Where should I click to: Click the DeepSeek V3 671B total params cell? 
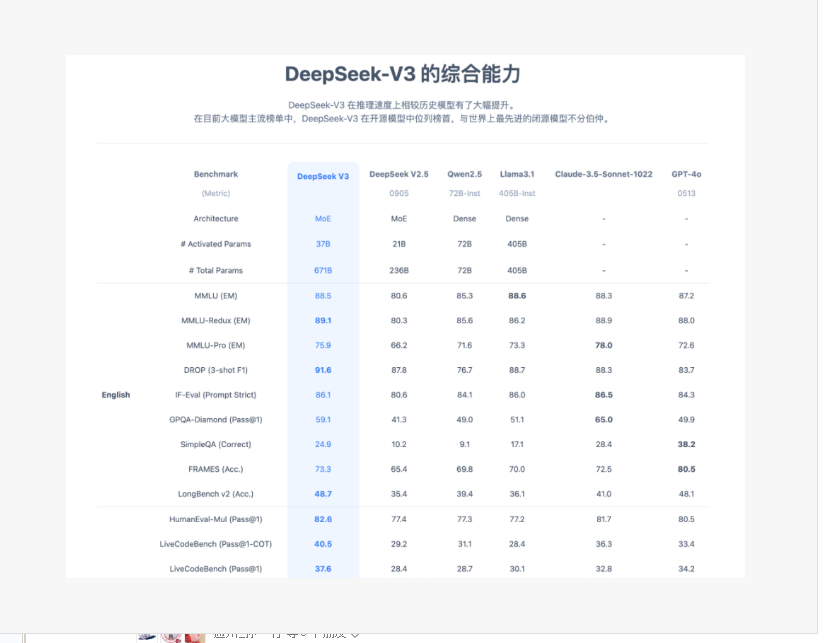tap(323, 270)
